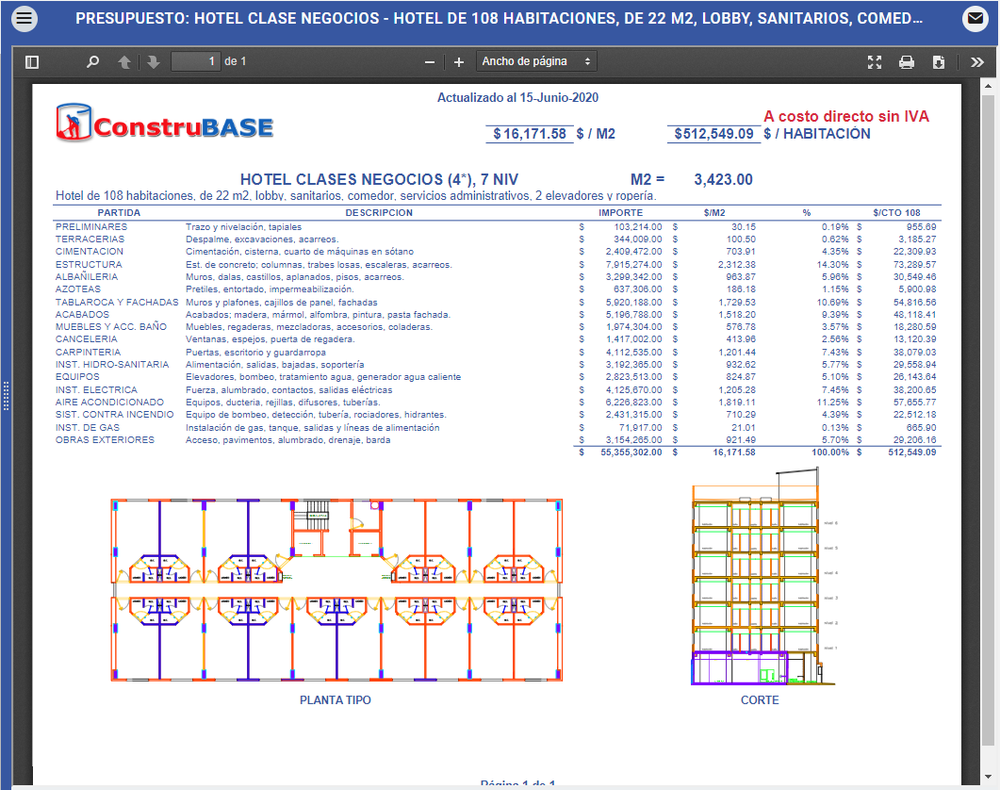Viewport: 1000px width, 790px height.
Task: Click 'TABLAROCA Y FACHADAS' row label
Action: point(117,302)
